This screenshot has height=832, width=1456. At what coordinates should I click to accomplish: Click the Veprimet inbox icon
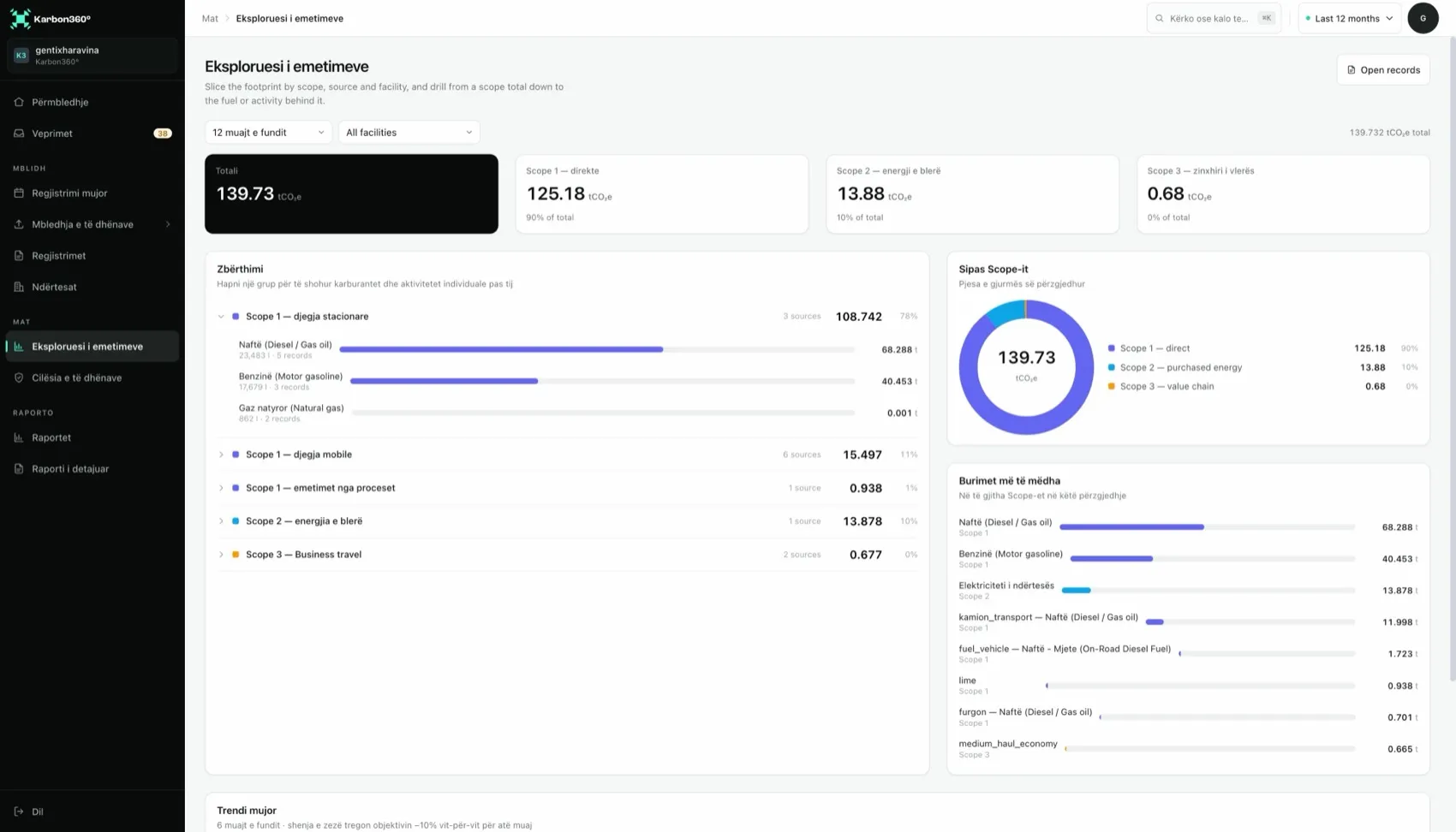pyautogui.click(x=19, y=134)
